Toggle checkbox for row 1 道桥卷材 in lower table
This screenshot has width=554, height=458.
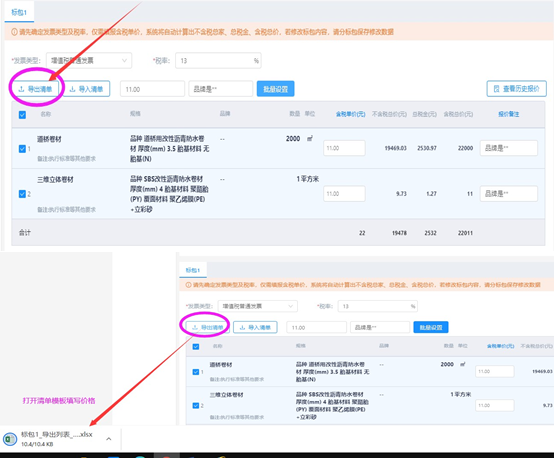[x=196, y=372]
